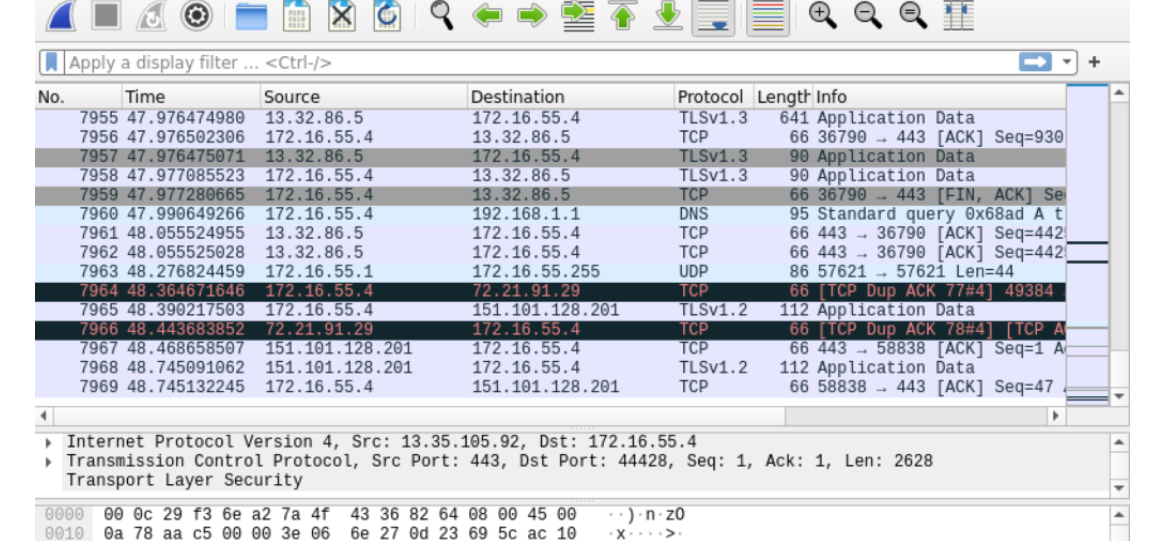Select packet 7956 ACK row
The image size is (1159, 541).
pos(551,137)
